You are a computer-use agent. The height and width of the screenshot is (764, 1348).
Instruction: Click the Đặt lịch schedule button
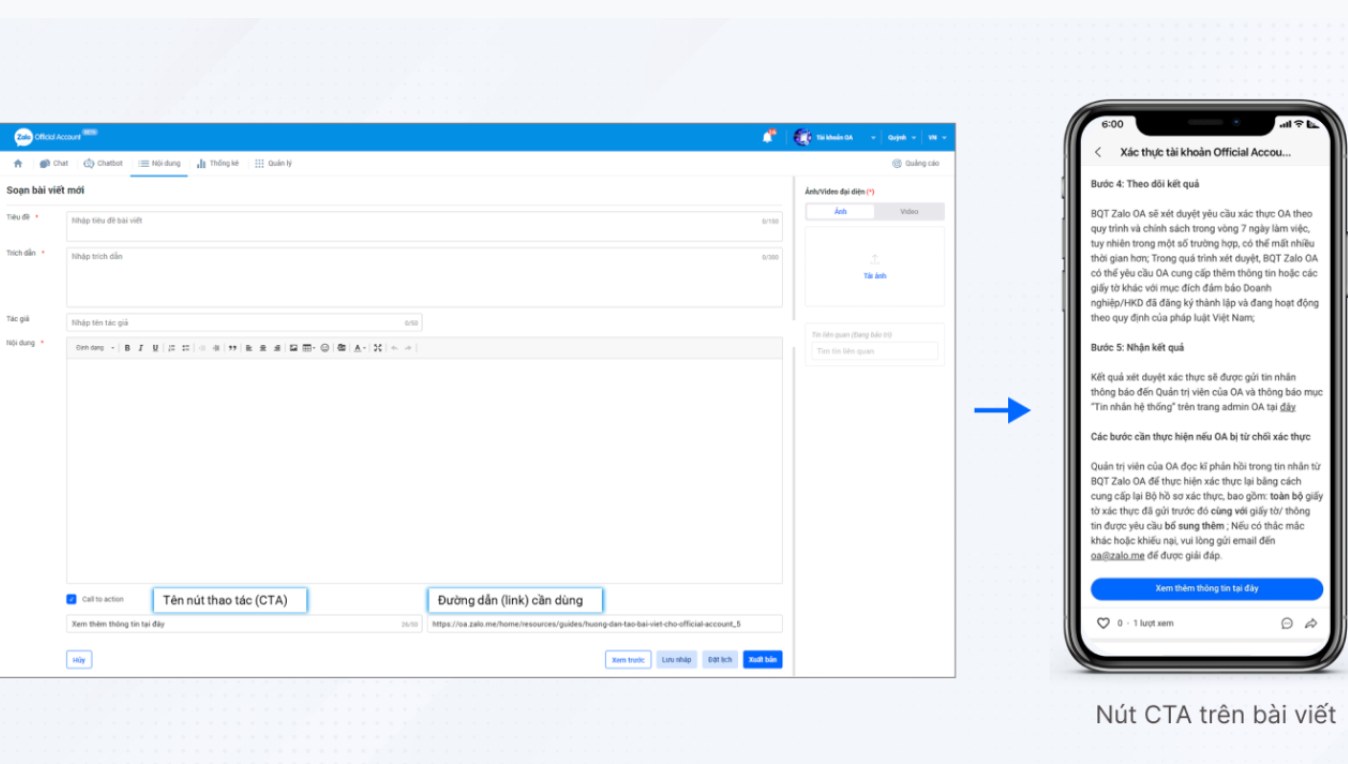720,660
